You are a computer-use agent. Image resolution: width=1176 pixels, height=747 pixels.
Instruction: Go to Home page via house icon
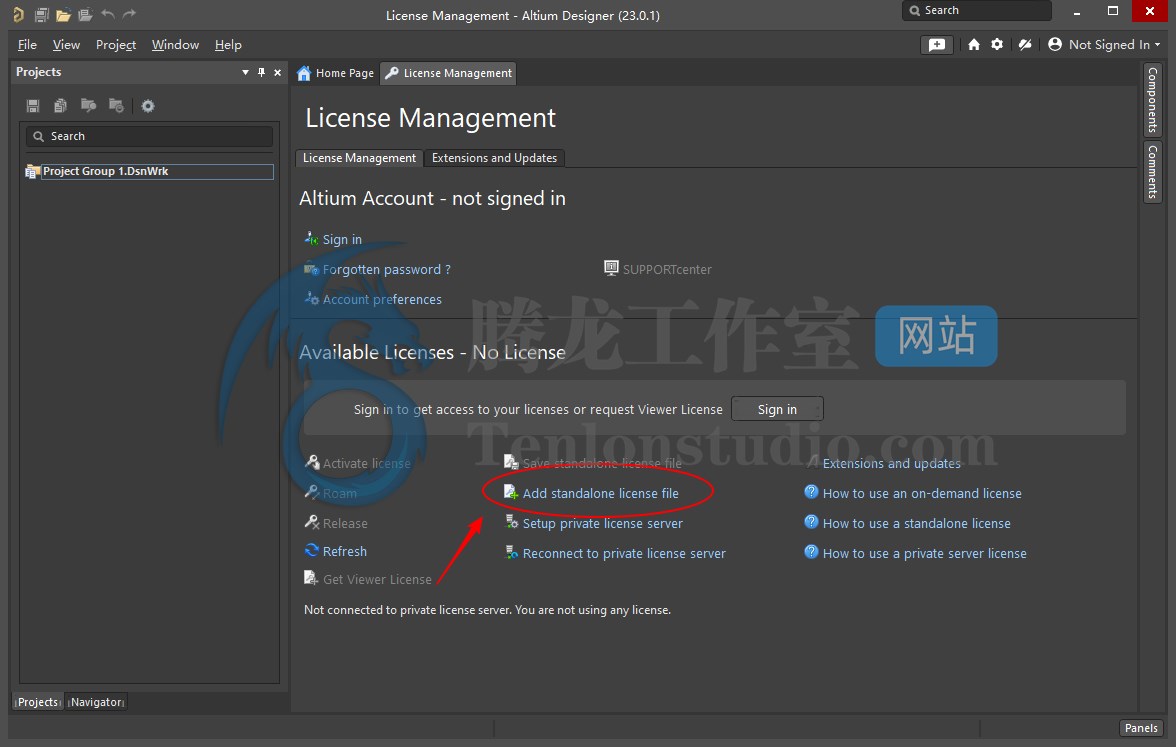pos(974,44)
